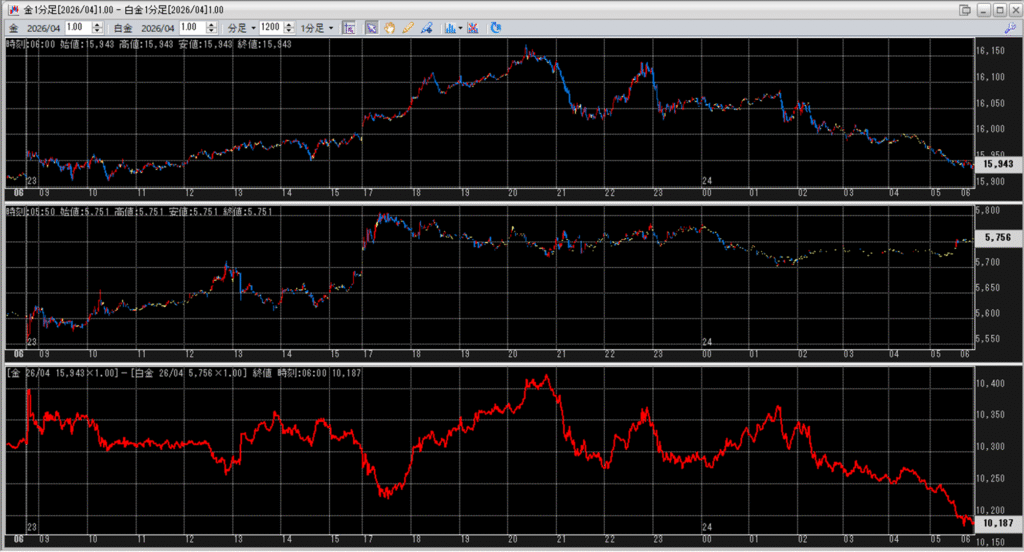Click the 白金 1.00 multiplier input field
1024x552 pixels.
[192, 28]
